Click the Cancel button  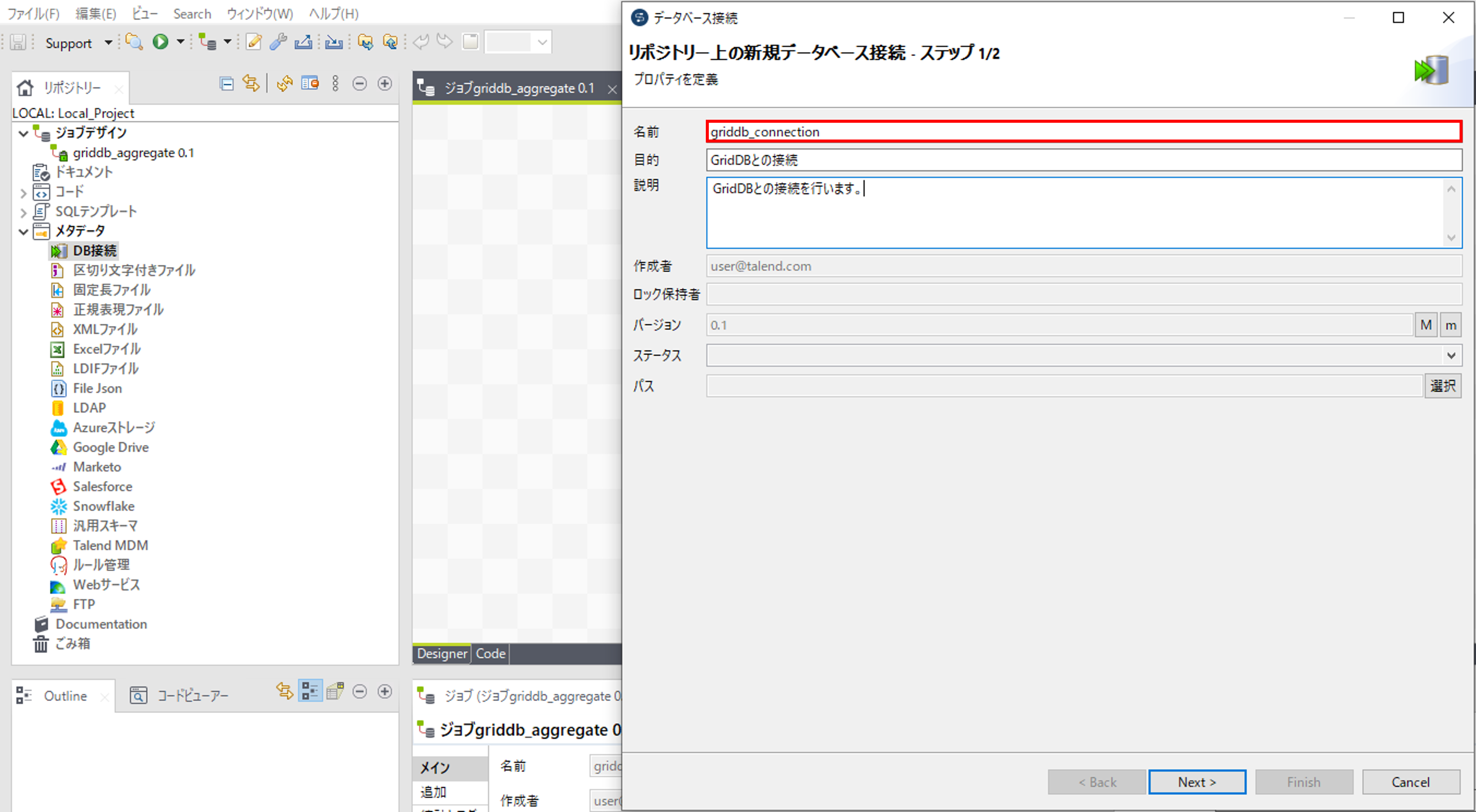click(1410, 783)
